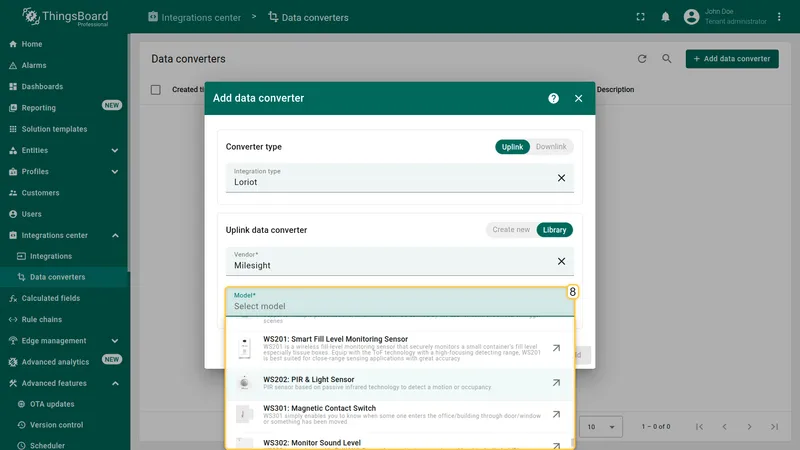The image size is (800, 450).
Task: Select Library converter option
Action: pyautogui.click(x=555, y=230)
